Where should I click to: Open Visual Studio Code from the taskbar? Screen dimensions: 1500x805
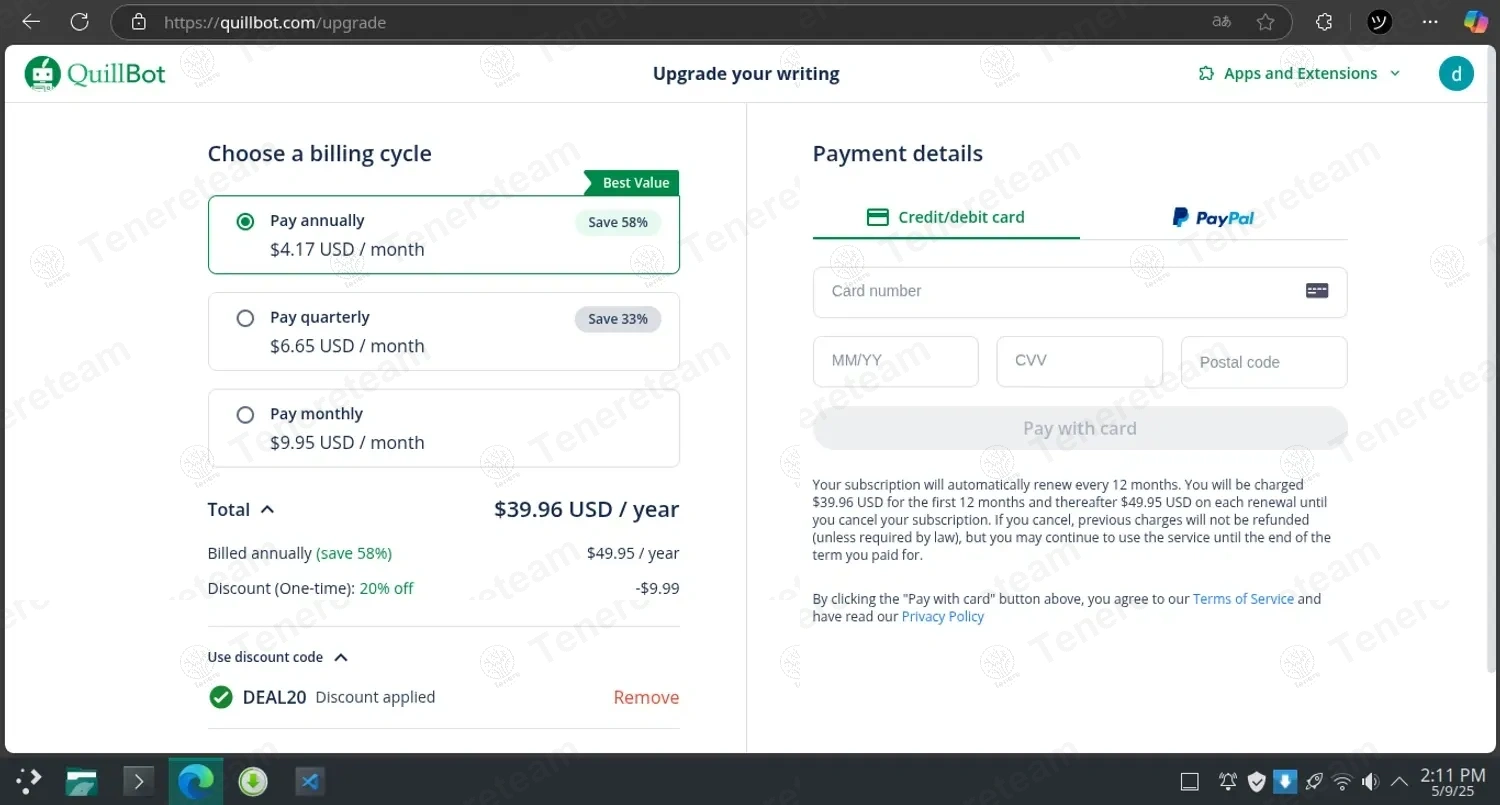[310, 781]
